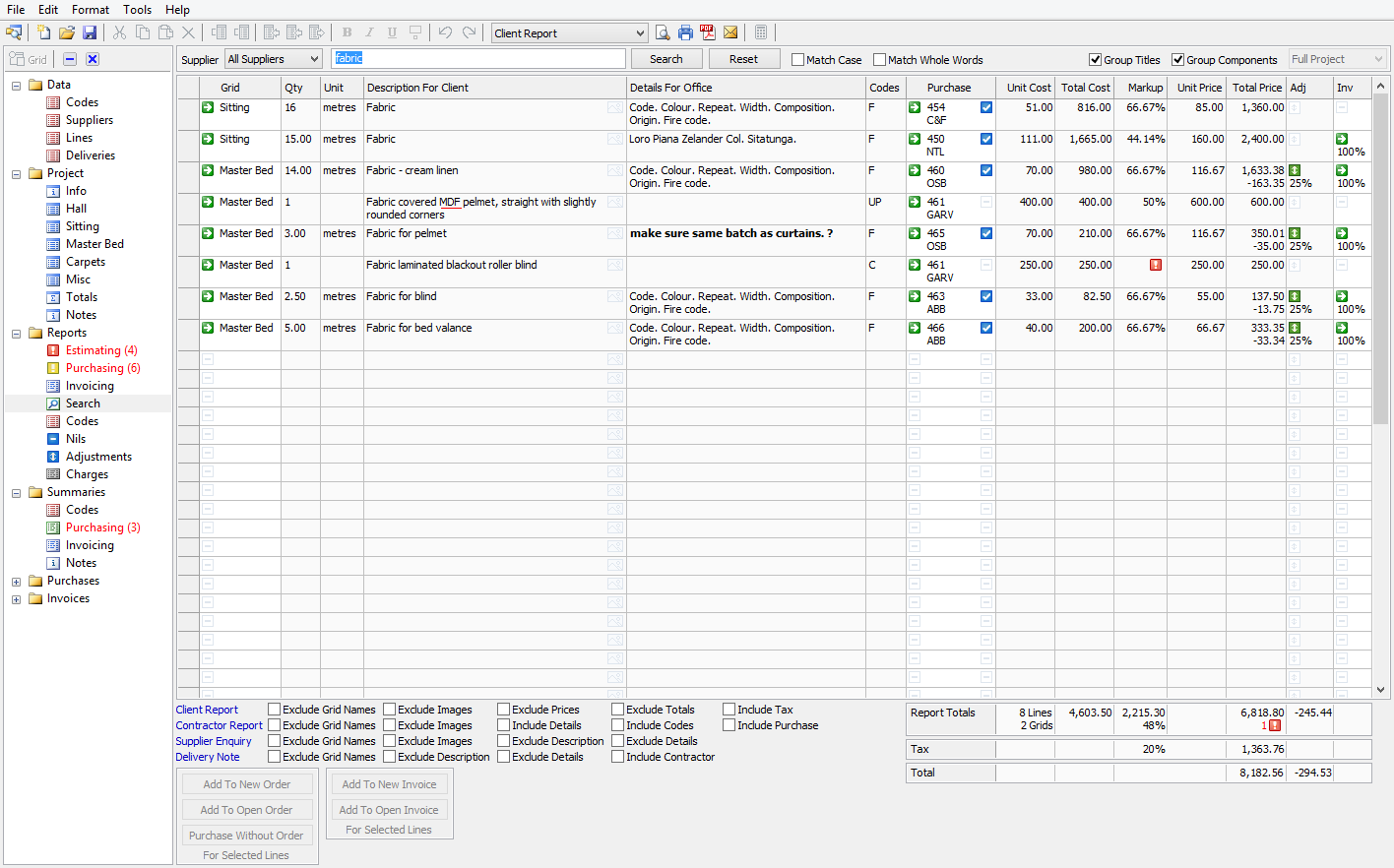Click in the fabric search text field
Viewport: 1394px width, 868px height.
point(478,59)
